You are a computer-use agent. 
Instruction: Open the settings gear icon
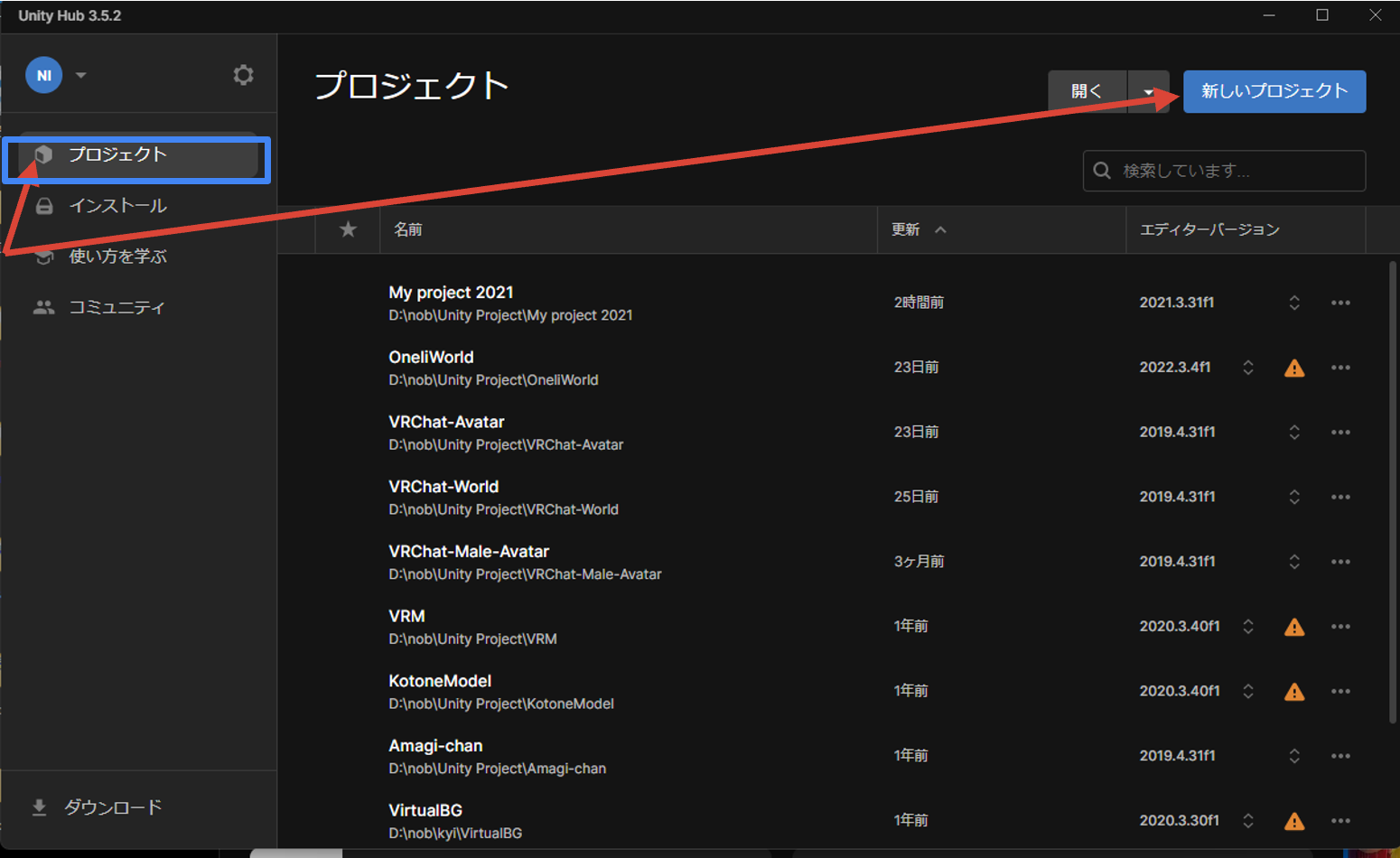click(x=243, y=75)
